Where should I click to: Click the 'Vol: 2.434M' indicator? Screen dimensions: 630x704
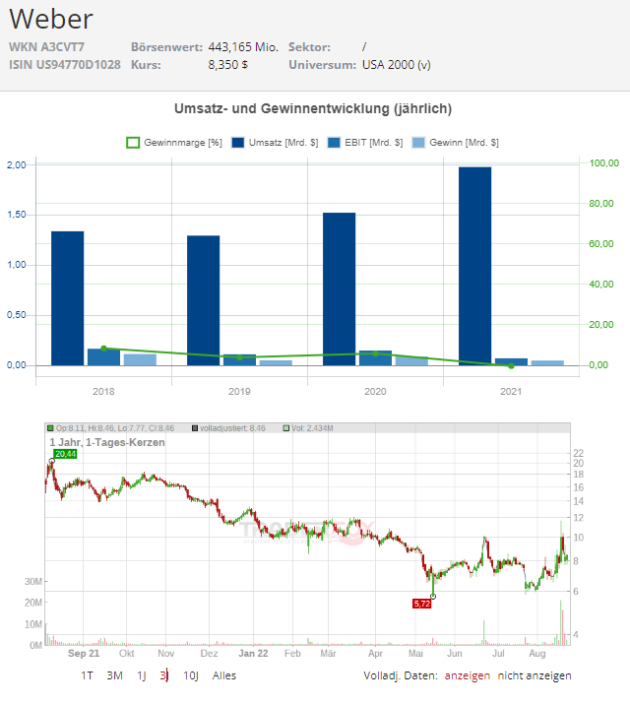coord(308,428)
